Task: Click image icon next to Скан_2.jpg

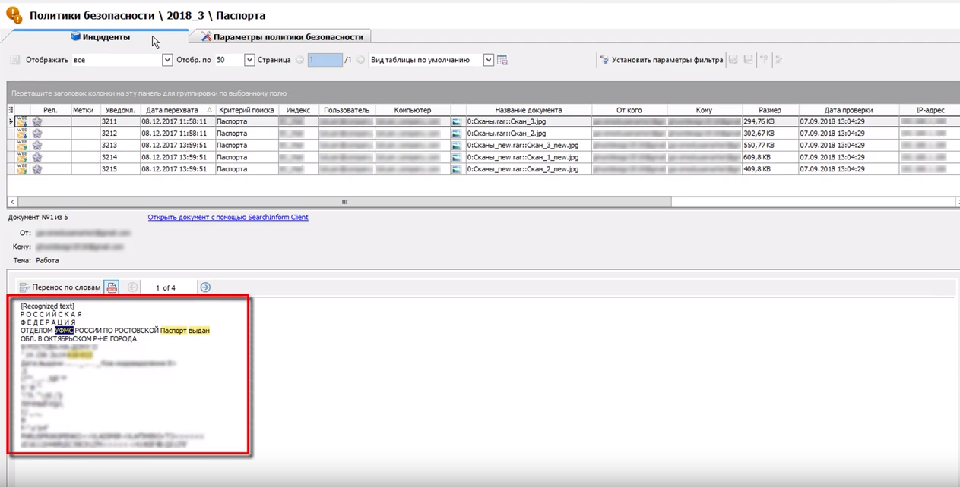Action: tap(456, 134)
